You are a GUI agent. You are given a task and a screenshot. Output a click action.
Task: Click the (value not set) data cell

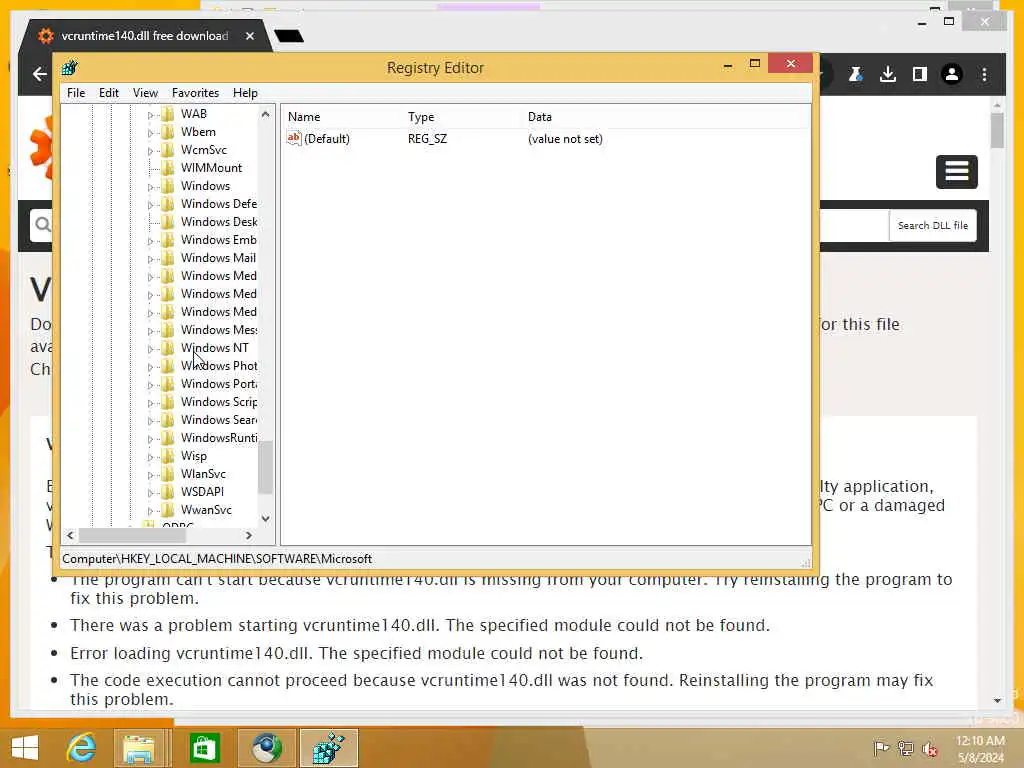pyautogui.click(x=565, y=138)
